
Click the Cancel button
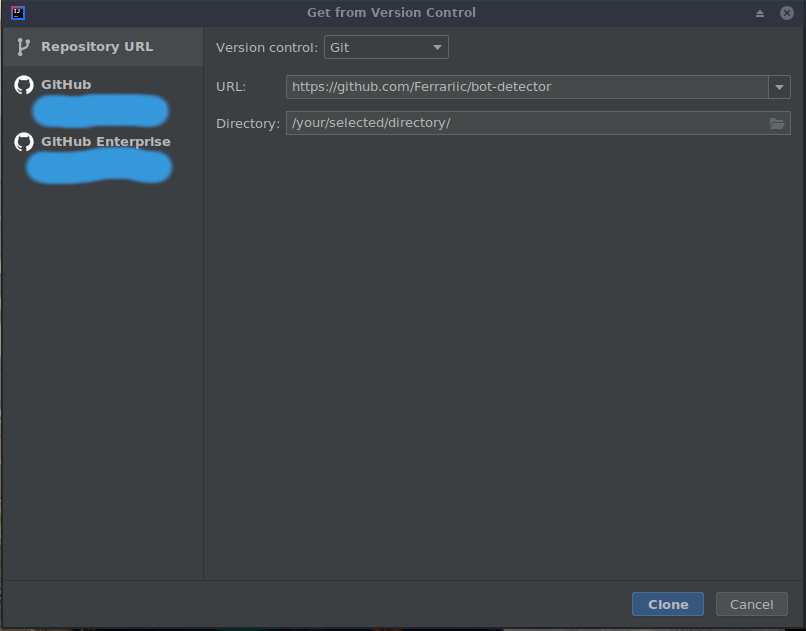coord(752,604)
